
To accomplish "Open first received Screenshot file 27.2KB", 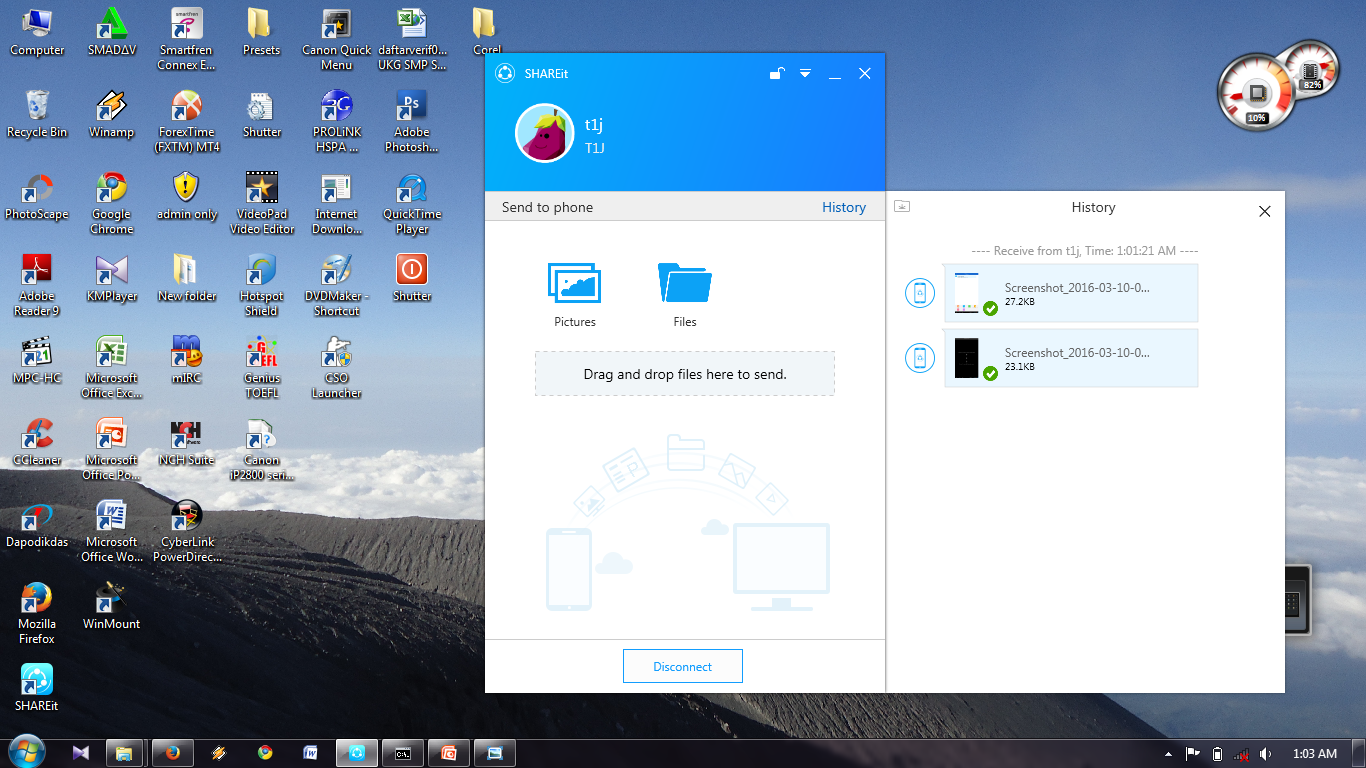I will tap(1071, 293).
